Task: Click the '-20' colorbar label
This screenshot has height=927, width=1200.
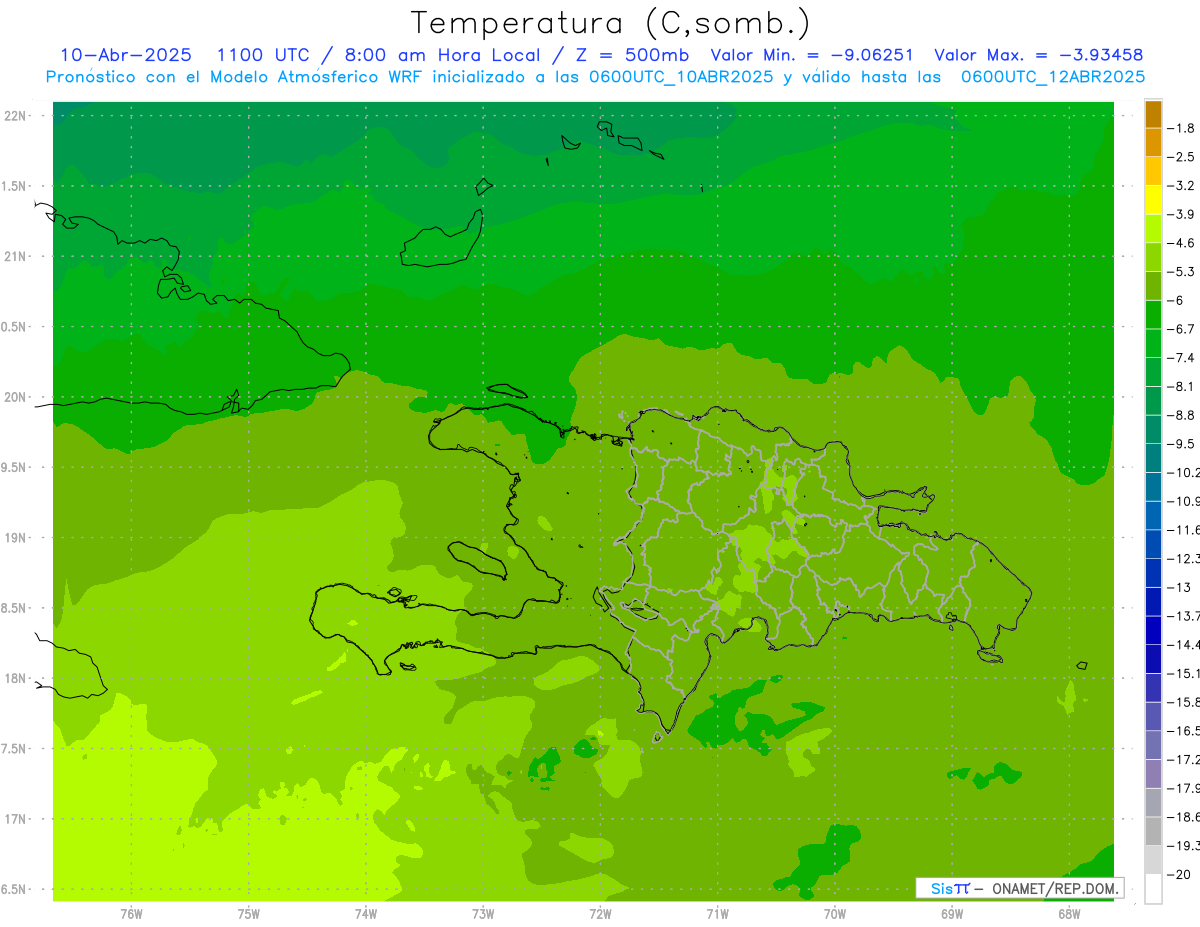Action: point(1181,874)
